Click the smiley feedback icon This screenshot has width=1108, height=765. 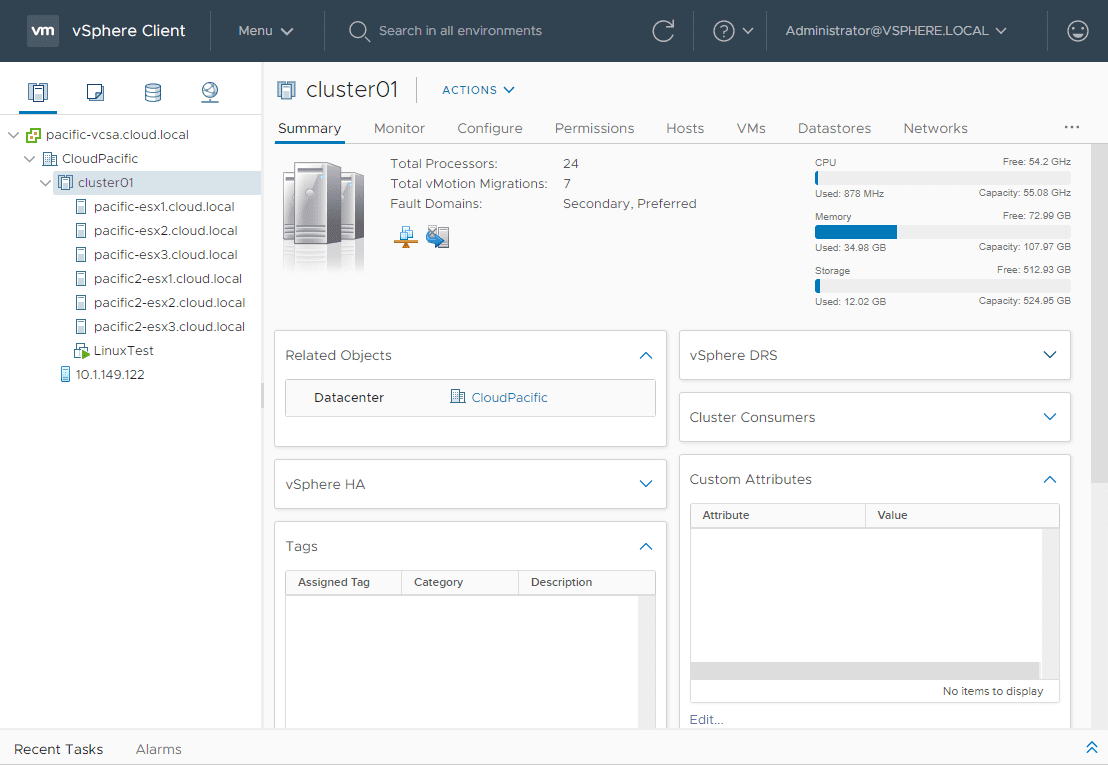[1078, 31]
